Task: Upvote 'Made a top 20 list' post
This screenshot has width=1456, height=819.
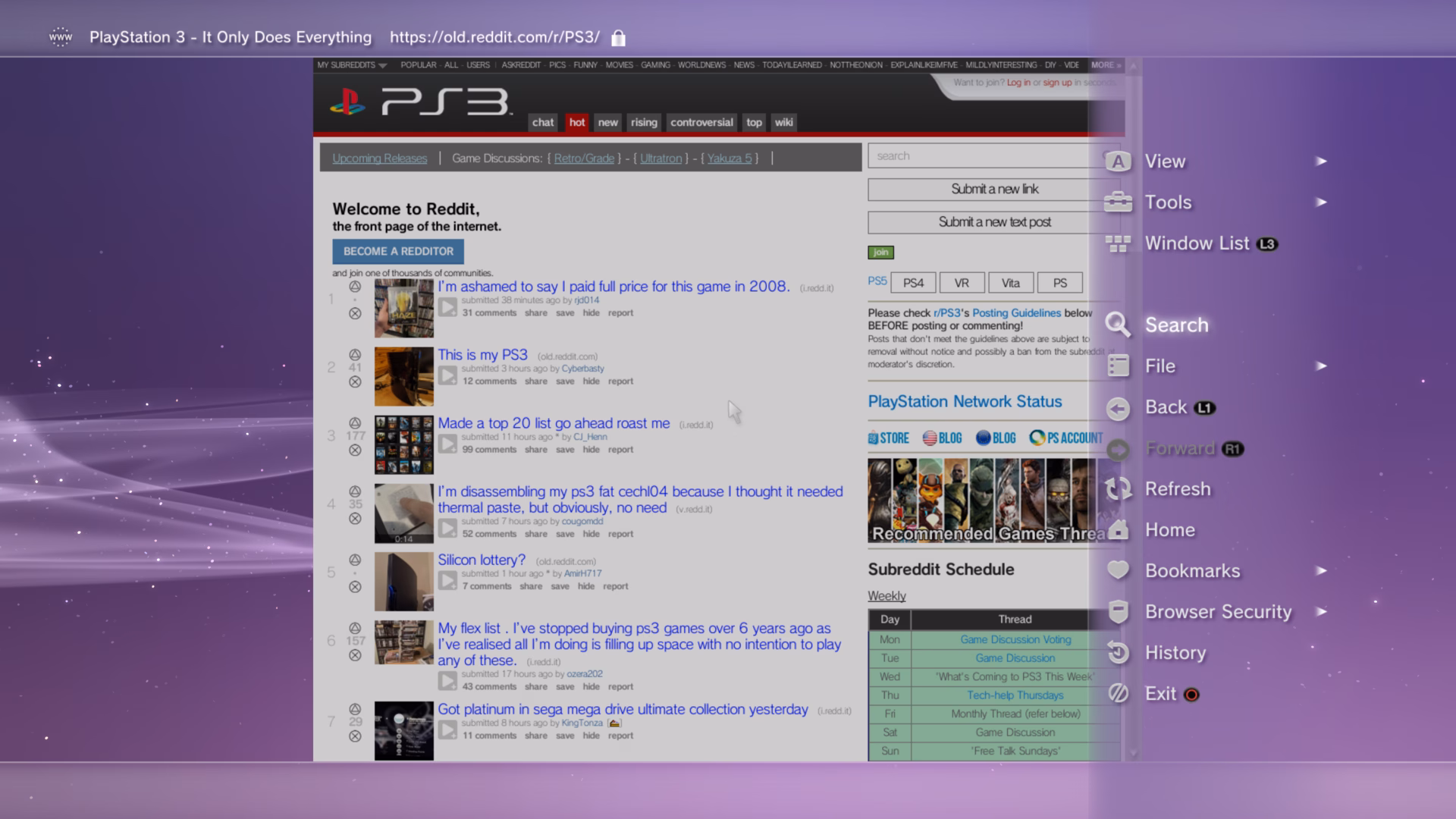Action: tap(355, 422)
